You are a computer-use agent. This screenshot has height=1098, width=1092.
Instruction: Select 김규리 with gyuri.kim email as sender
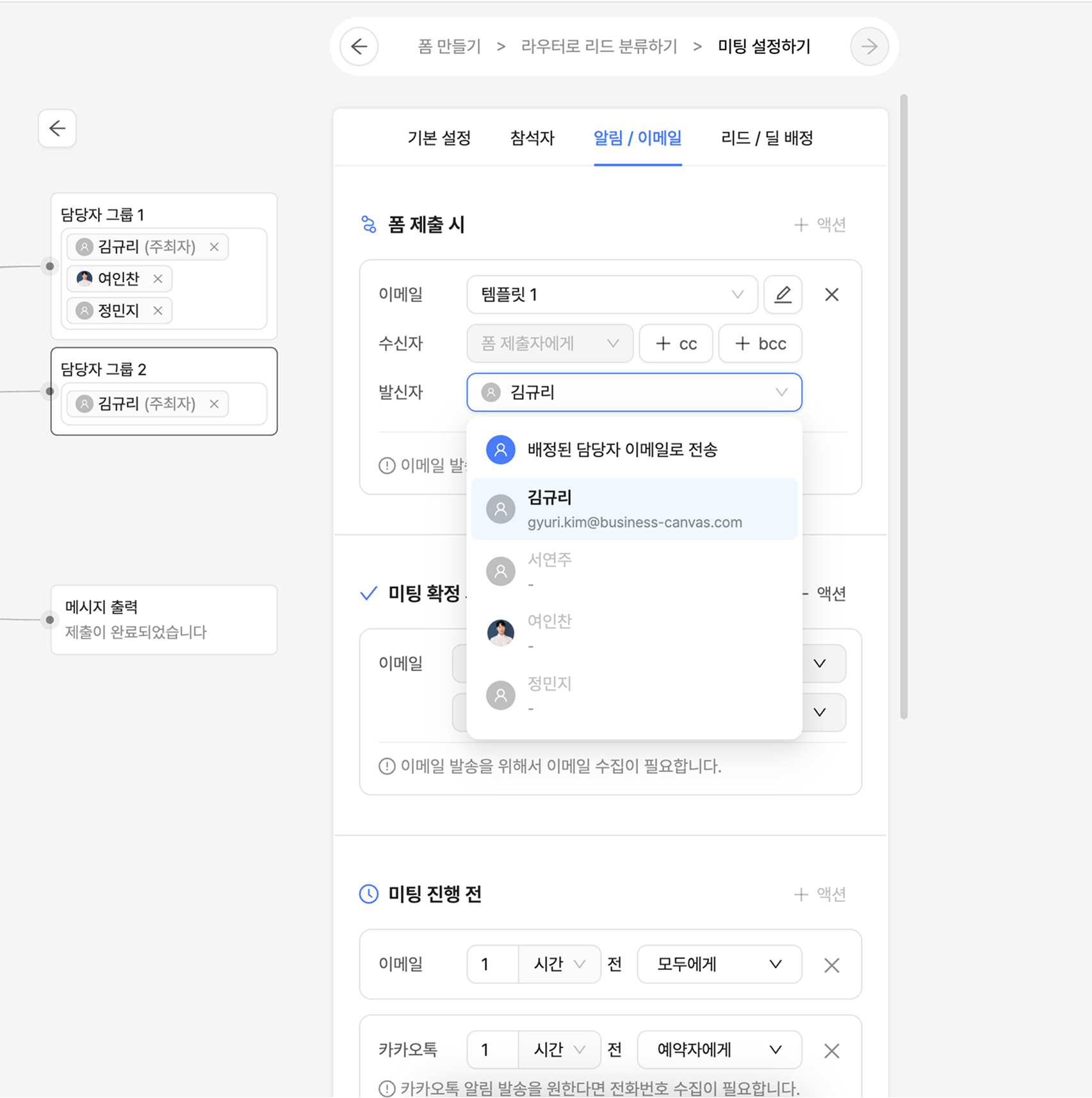click(634, 509)
